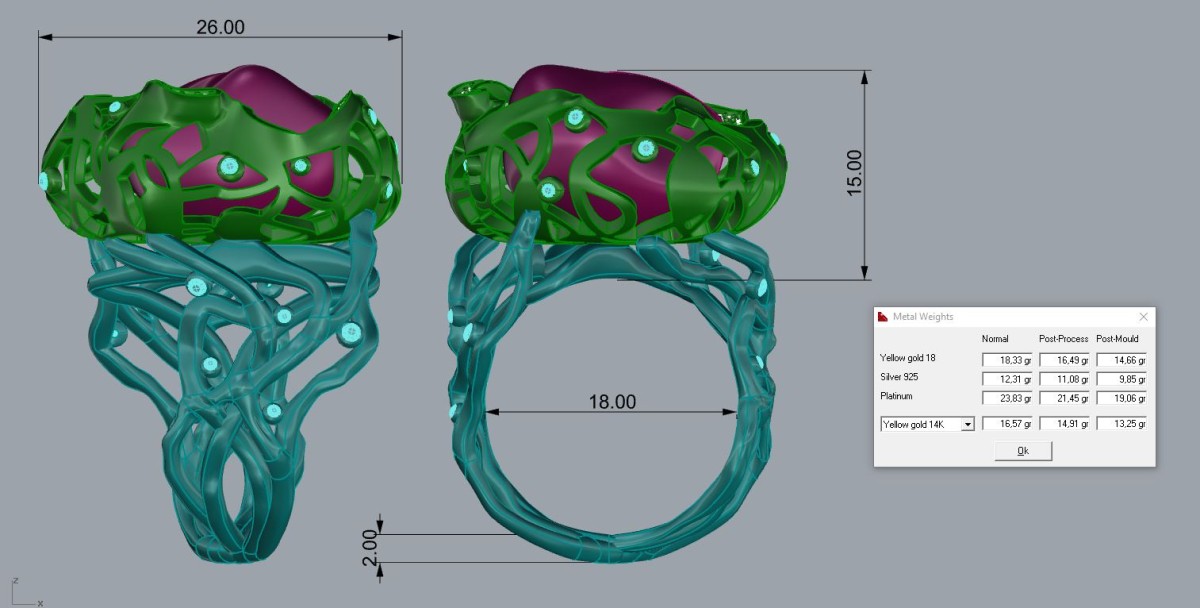Viewport: 1200px width, 608px height.
Task: Select the Silver 925 Post-Mould field 9,85 gr
Action: pos(1121,378)
